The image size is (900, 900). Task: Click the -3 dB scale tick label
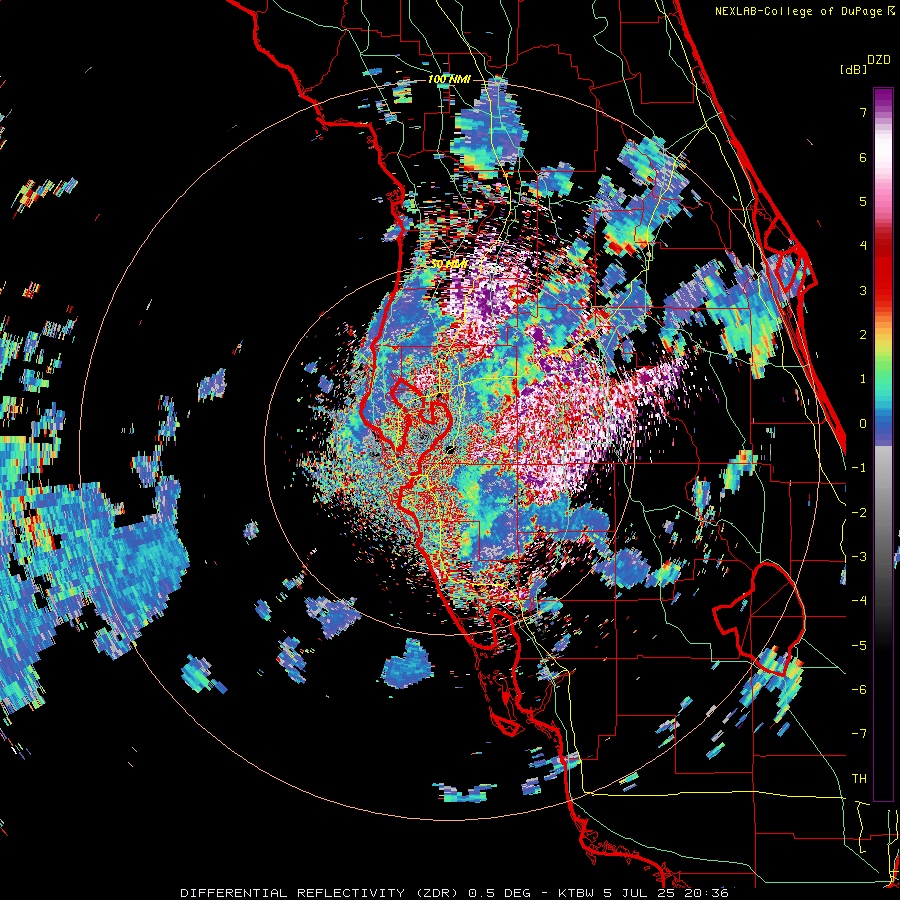click(x=859, y=557)
